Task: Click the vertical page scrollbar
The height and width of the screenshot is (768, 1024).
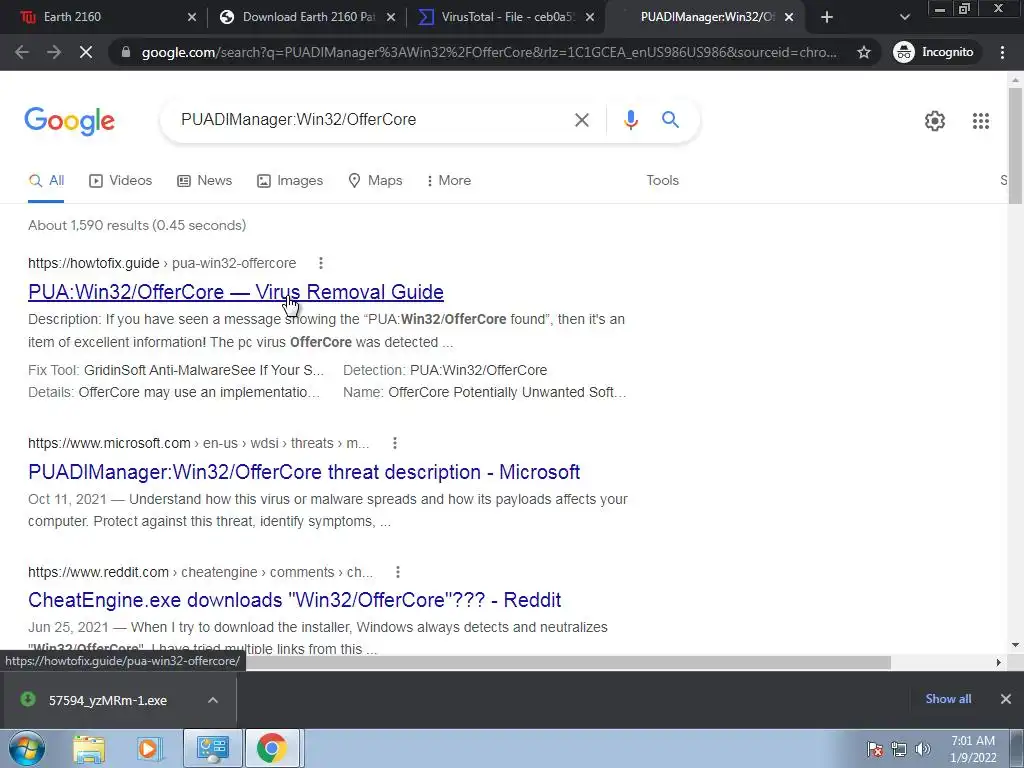Action: [1015, 146]
